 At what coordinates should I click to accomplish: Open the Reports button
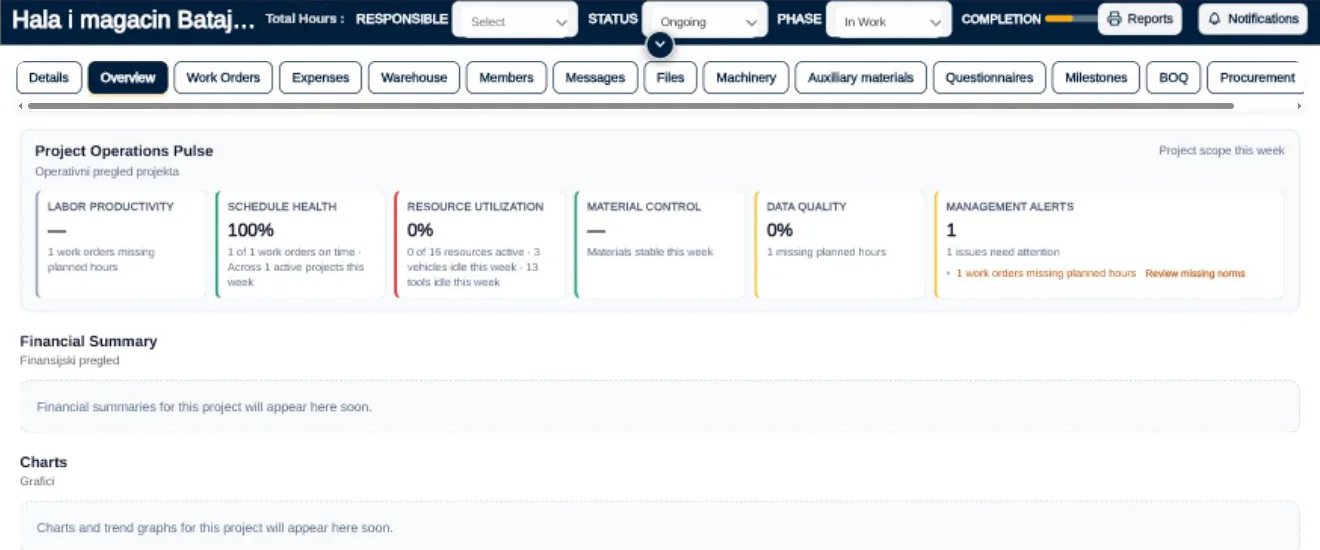[x=1140, y=19]
